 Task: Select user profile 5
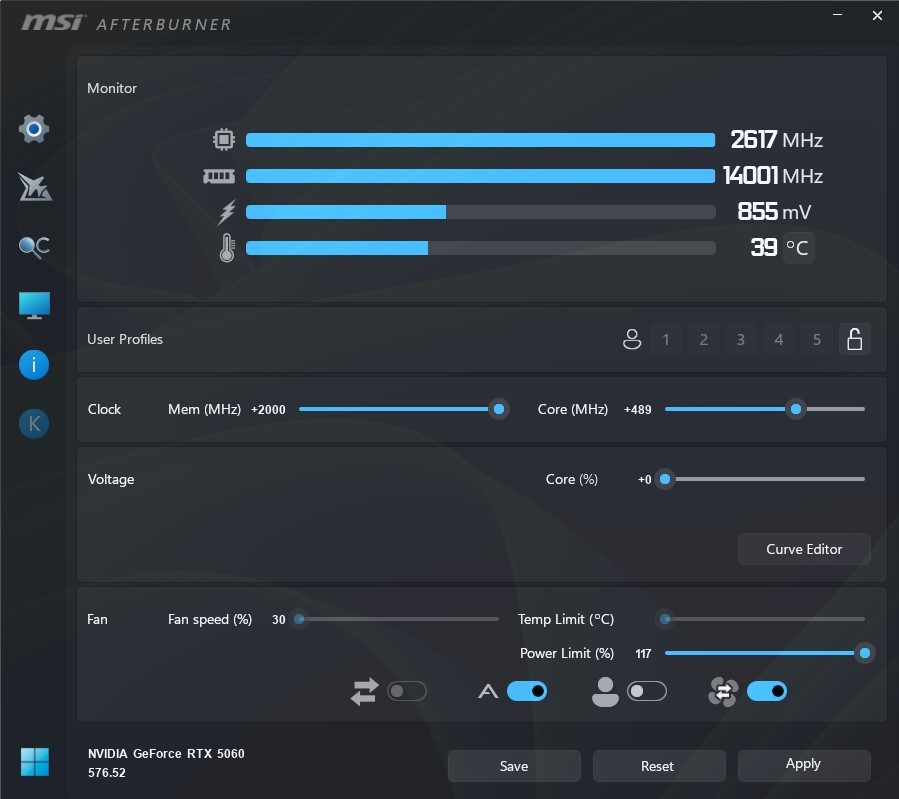(817, 339)
